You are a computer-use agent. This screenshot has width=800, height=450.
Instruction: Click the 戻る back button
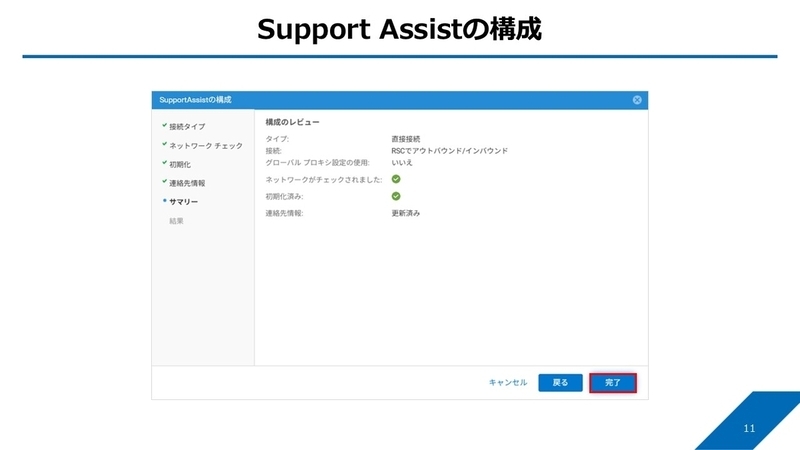pos(560,383)
